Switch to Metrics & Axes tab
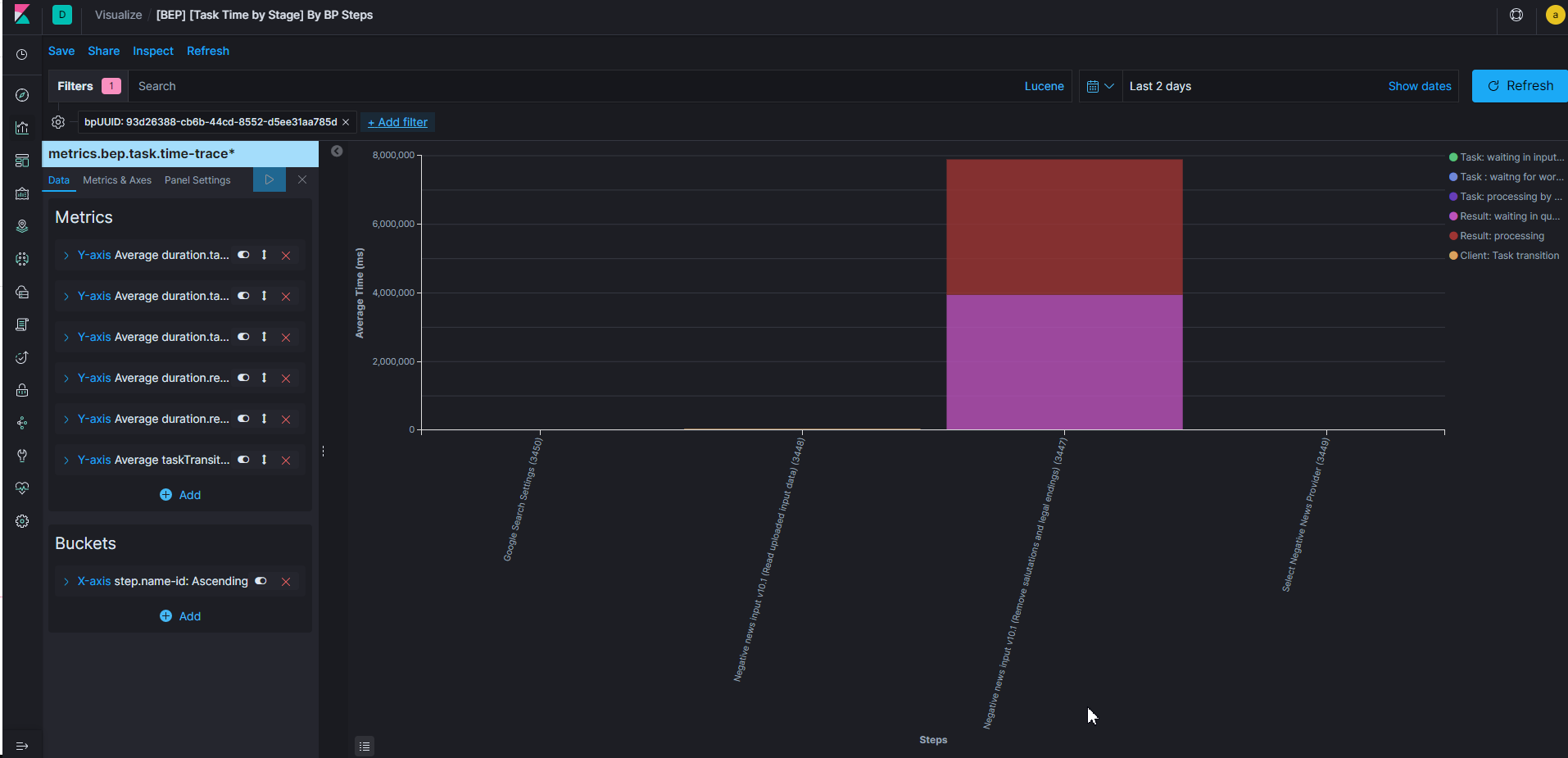This screenshot has height=758, width=1568. tap(117, 180)
